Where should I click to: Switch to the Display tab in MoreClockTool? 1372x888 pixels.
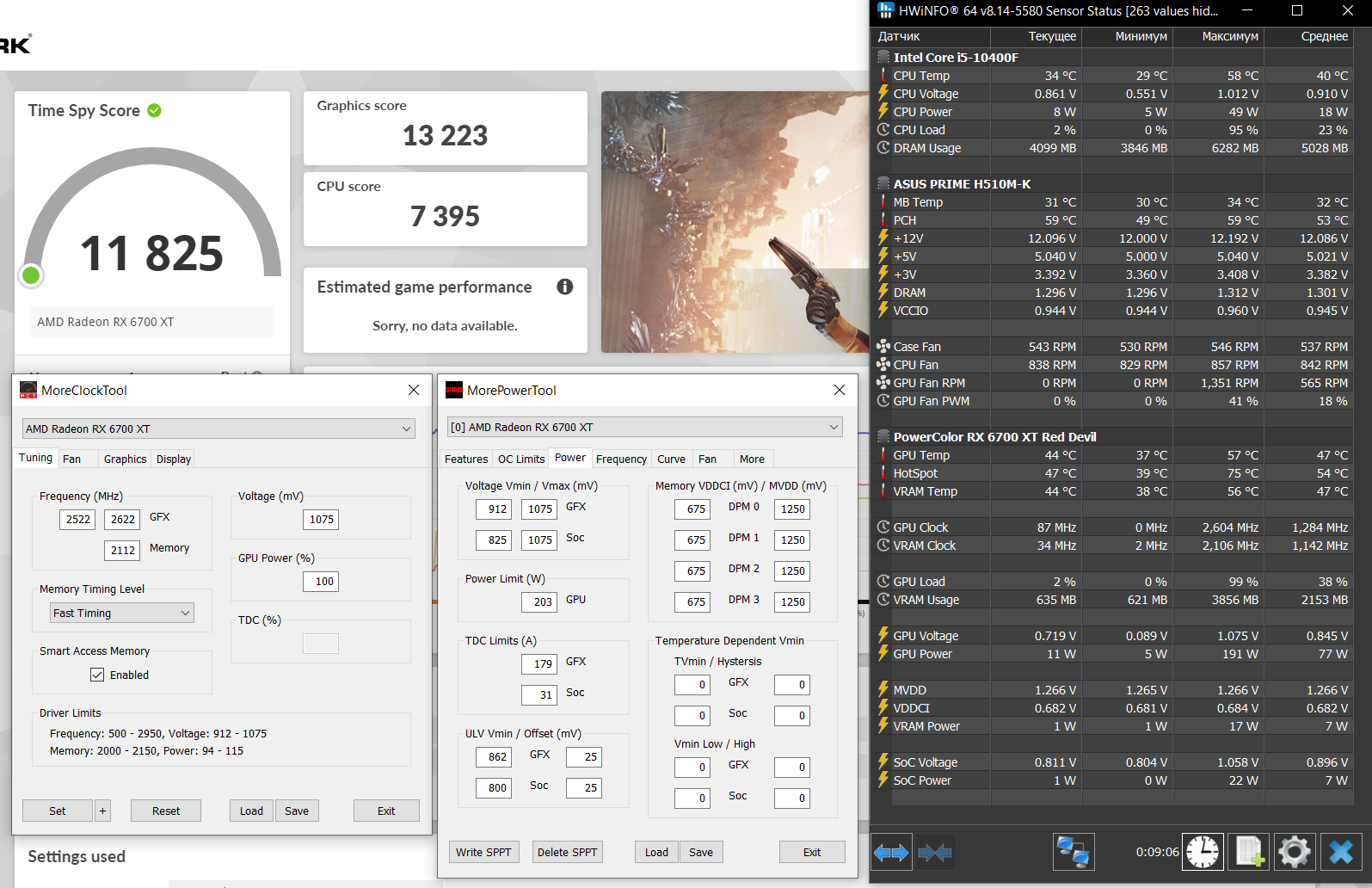pyautogui.click(x=174, y=459)
